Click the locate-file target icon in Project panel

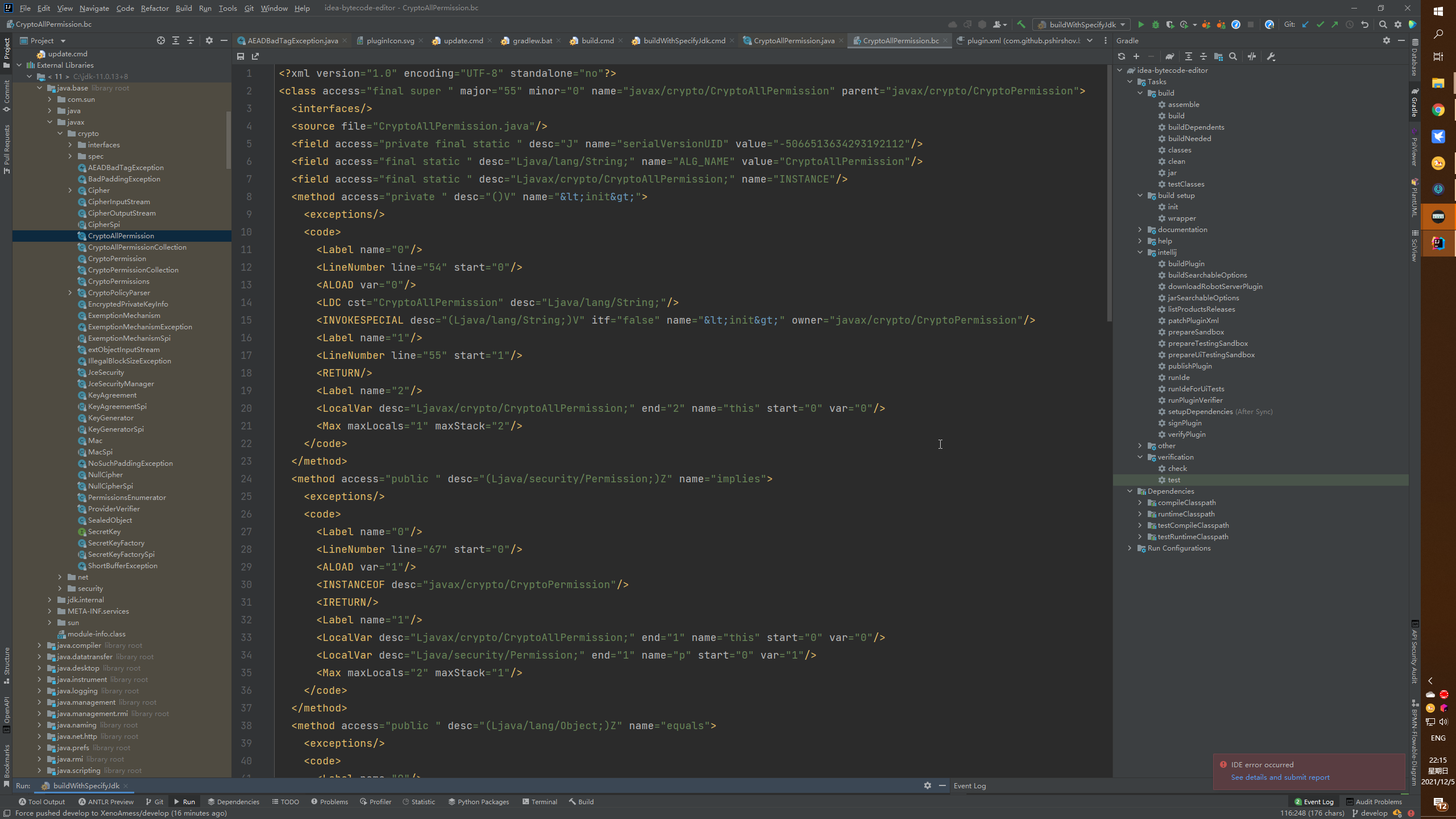point(161,40)
